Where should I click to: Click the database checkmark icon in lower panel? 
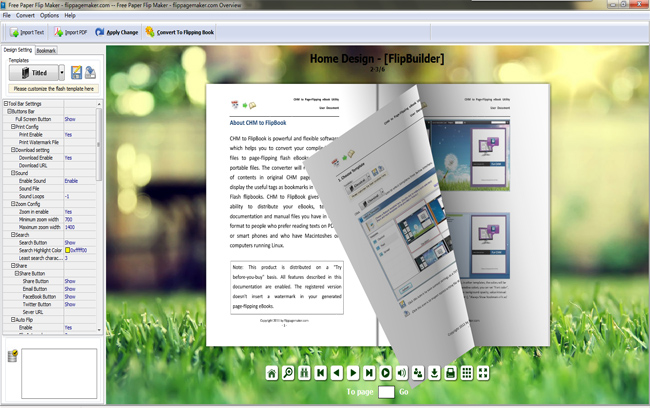[13, 356]
